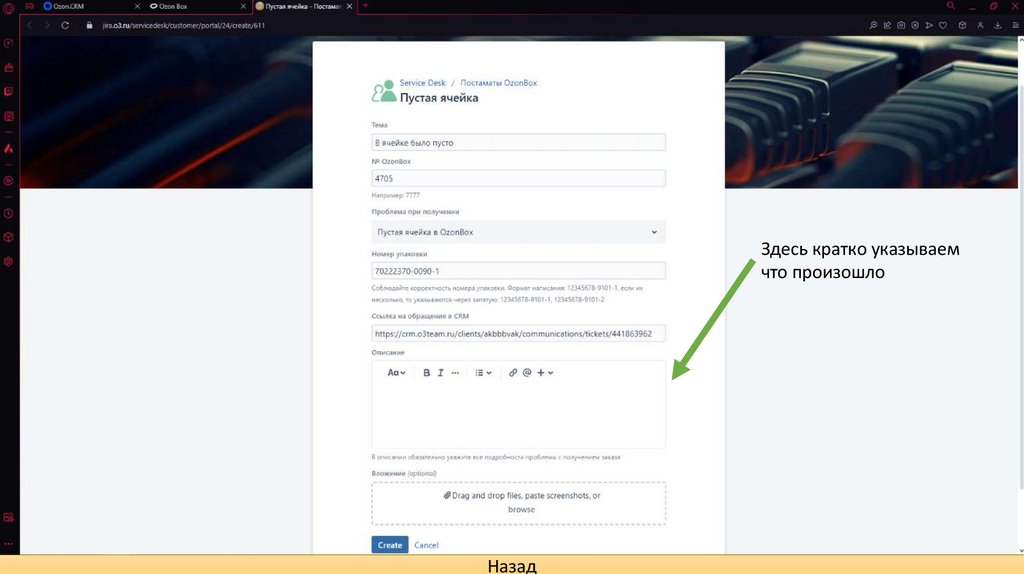This screenshot has height=574, width=1024.
Task: Open a new tab with plus button
Action: [x=366, y=6]
